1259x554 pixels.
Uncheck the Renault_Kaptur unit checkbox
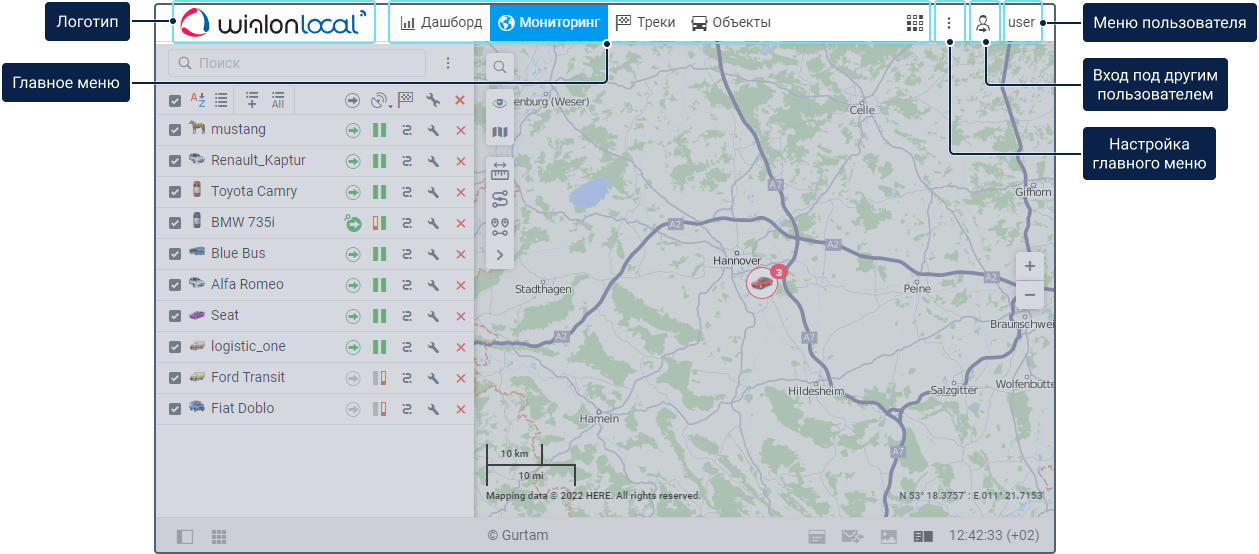[x=175, y=161]
